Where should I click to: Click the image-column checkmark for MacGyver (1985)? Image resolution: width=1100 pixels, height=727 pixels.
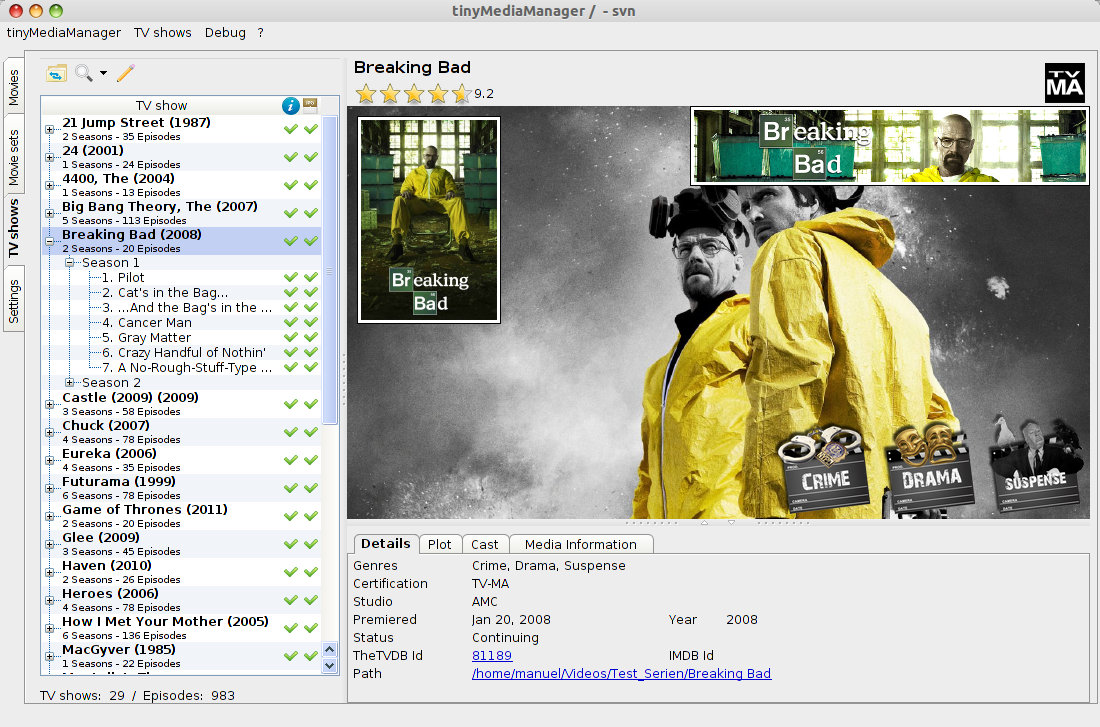[x=311, y=656]
